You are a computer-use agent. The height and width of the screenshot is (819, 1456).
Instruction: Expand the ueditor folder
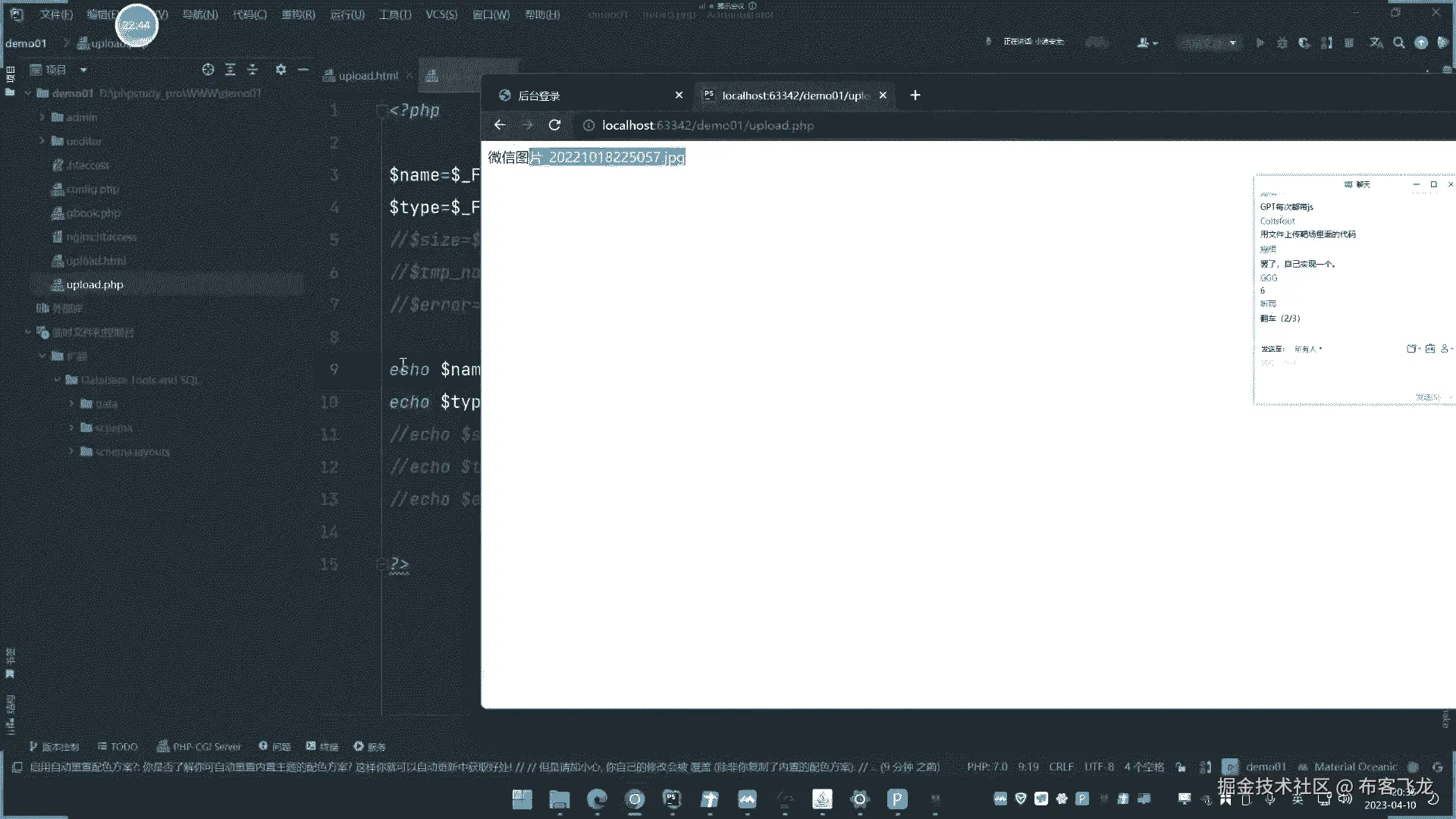click(42, 141)
